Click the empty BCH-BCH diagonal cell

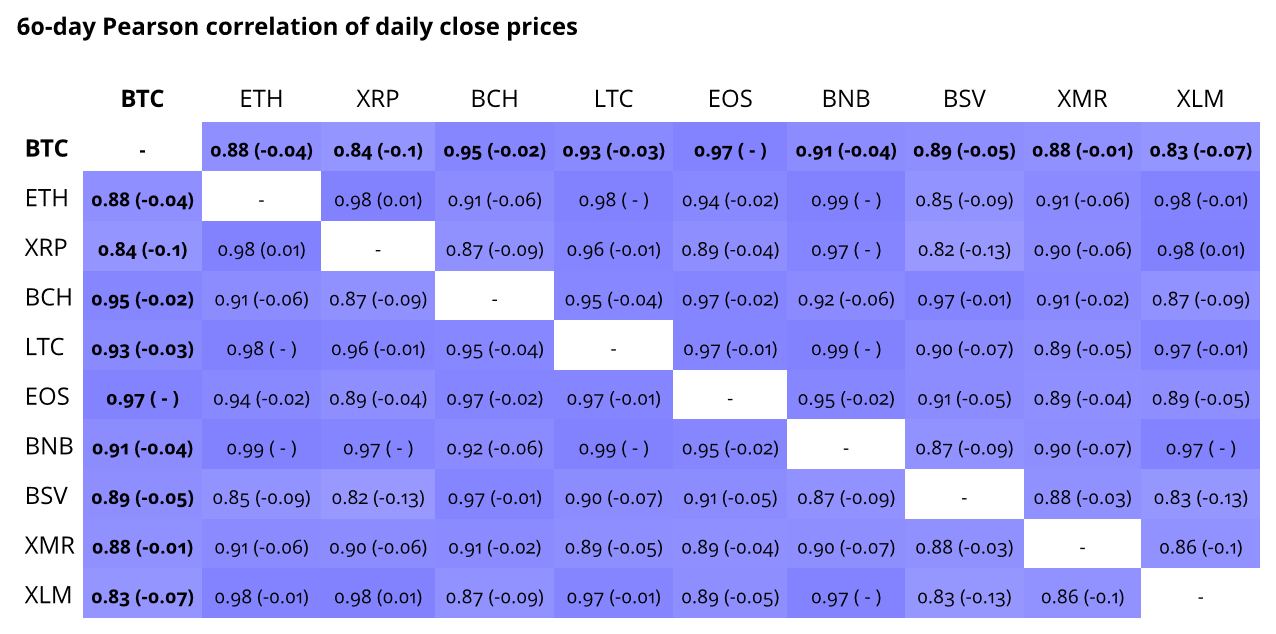[495, 299]
